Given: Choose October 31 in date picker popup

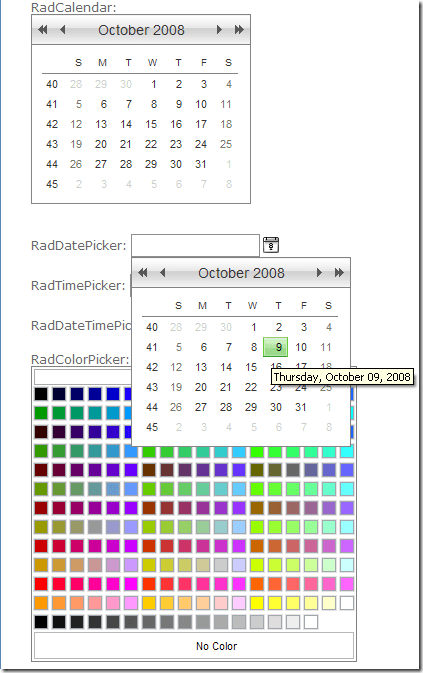Looking at the screenshot, I should [x=301, y=407].
